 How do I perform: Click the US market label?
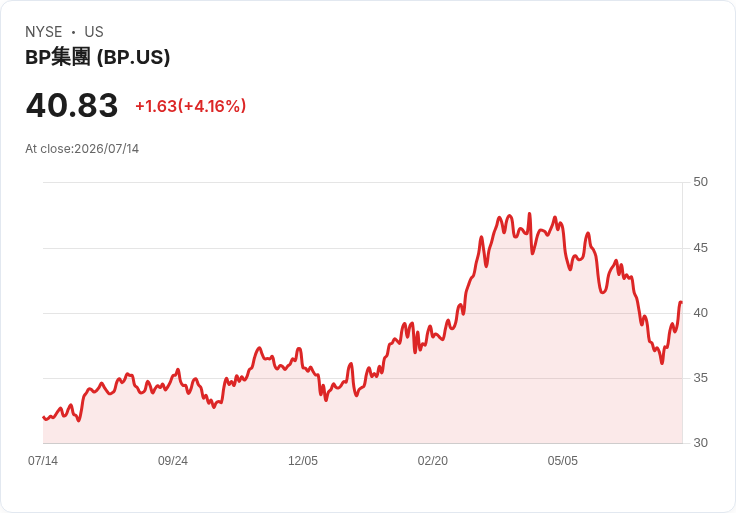click(94, 32)
